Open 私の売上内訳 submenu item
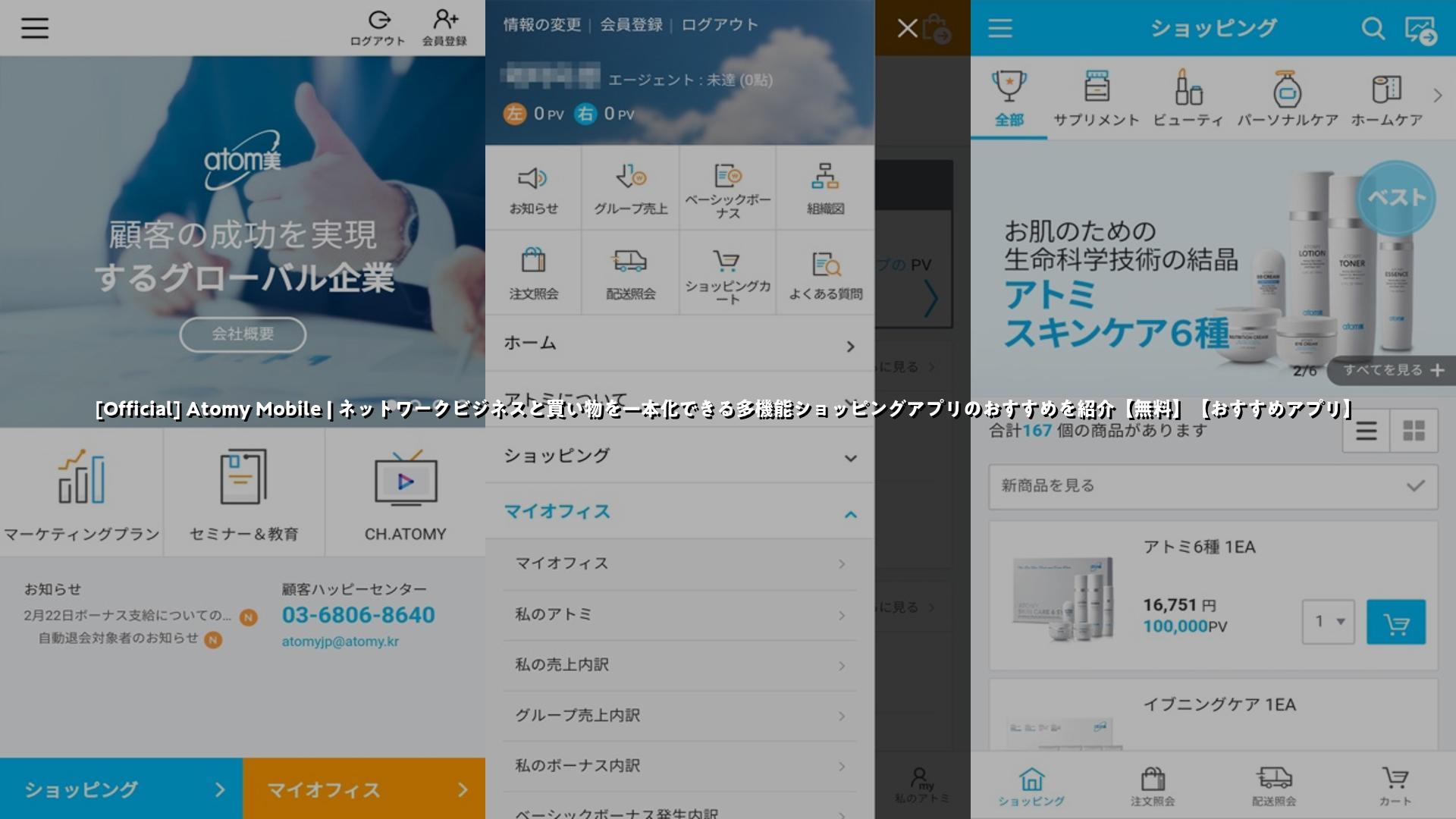Screen dimensions: 1456x819 (x=679, y=665)
